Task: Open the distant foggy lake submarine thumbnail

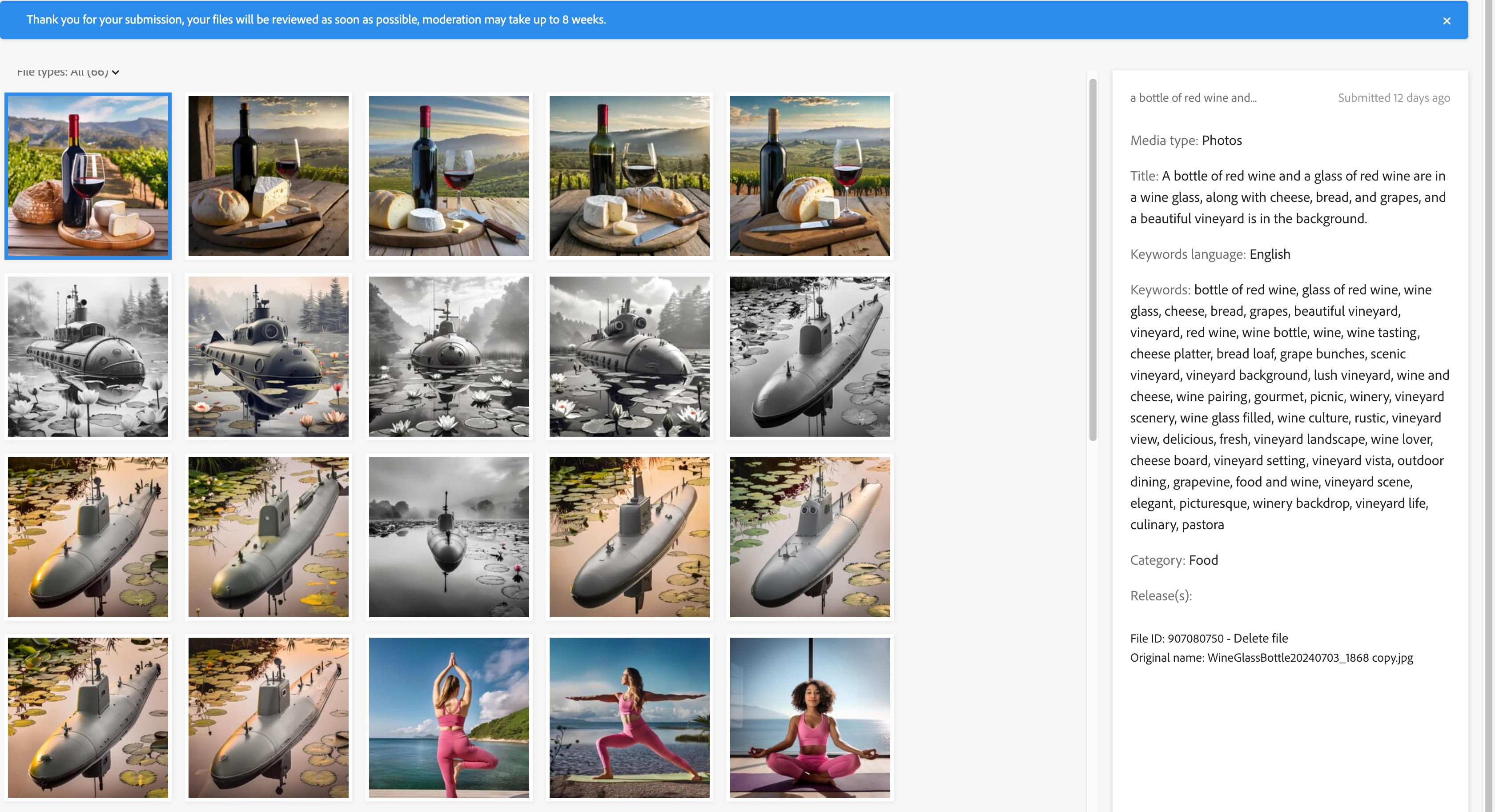Action: pos(449,537)
